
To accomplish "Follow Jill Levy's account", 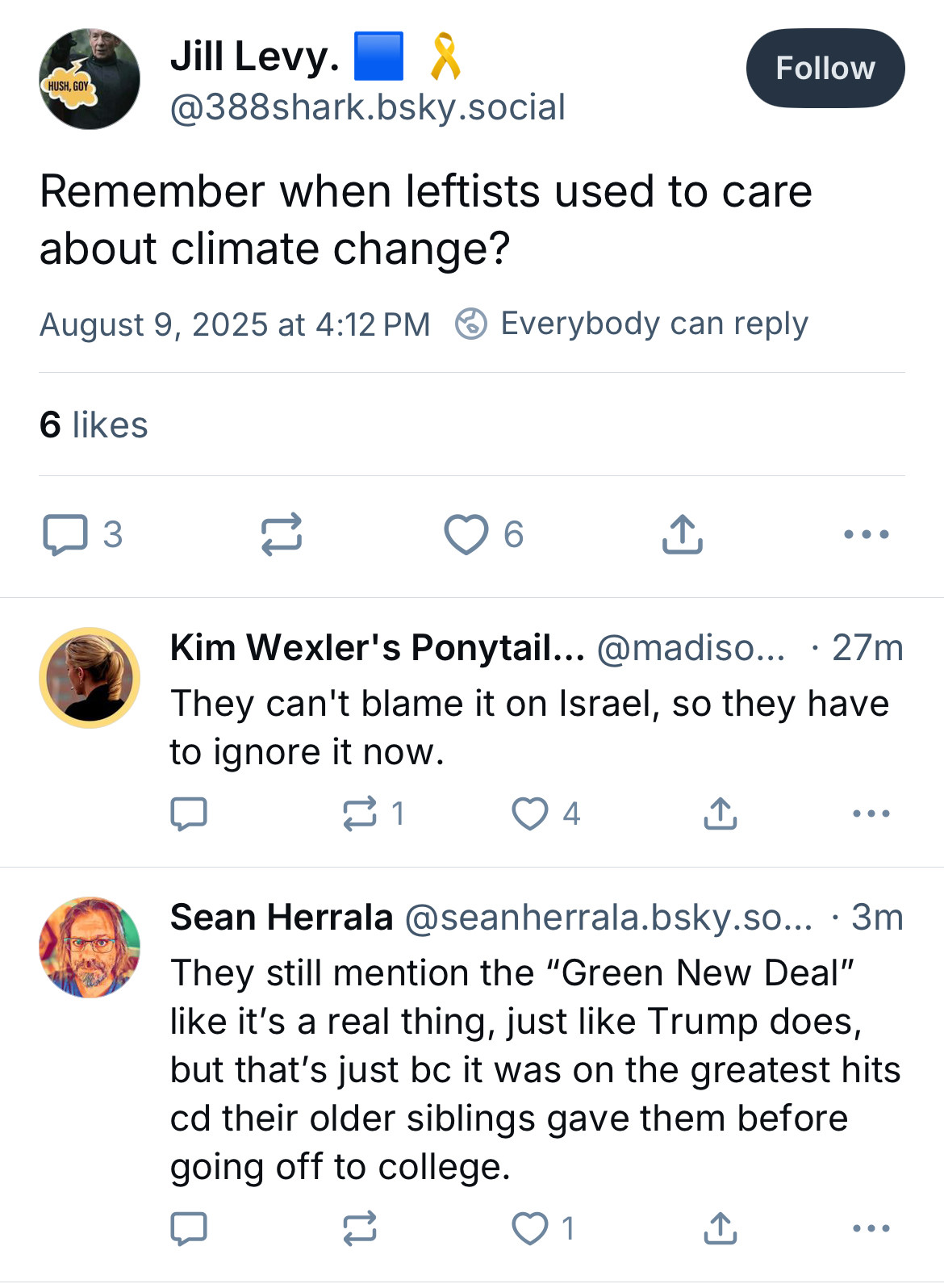I will tap(825, 69).
